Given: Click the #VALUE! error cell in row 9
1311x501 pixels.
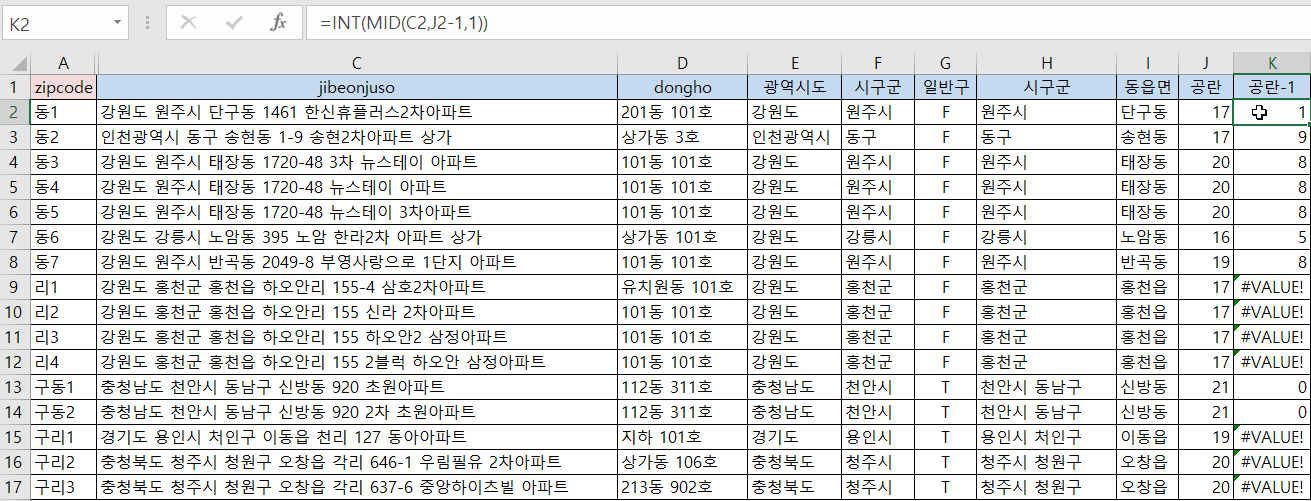Looking at the screenshot, I should 1271,287.
